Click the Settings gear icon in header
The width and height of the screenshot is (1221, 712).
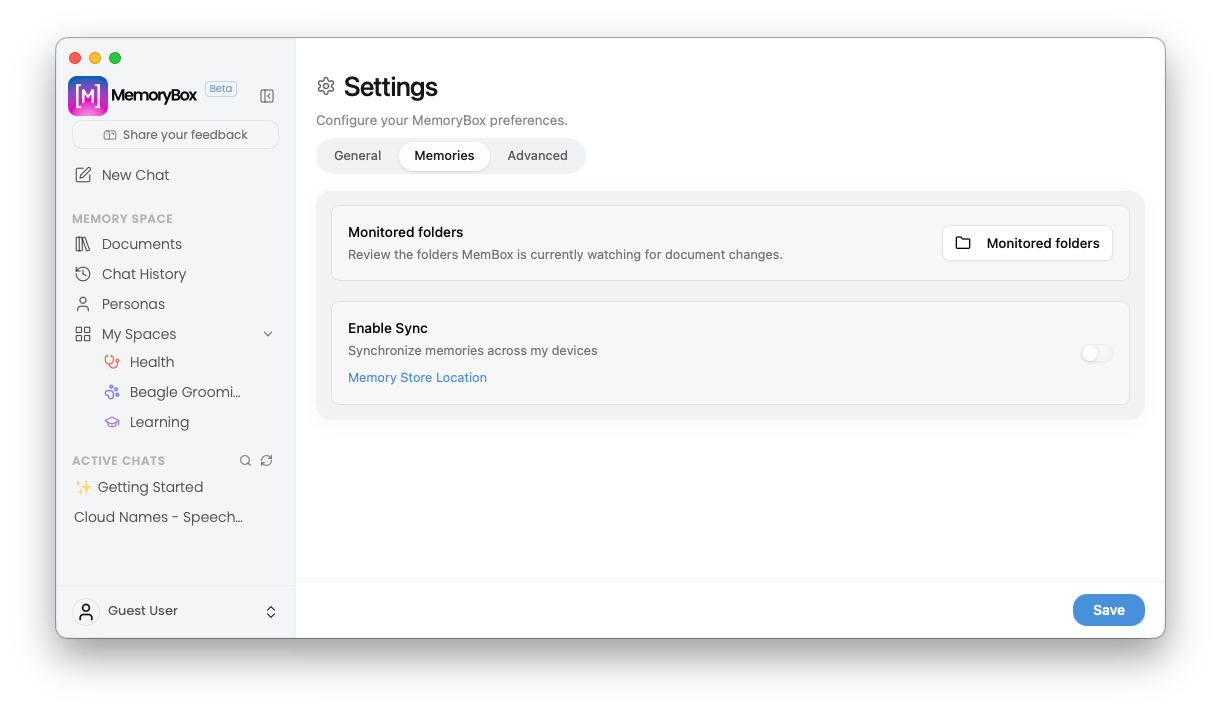tap(325, 87)
